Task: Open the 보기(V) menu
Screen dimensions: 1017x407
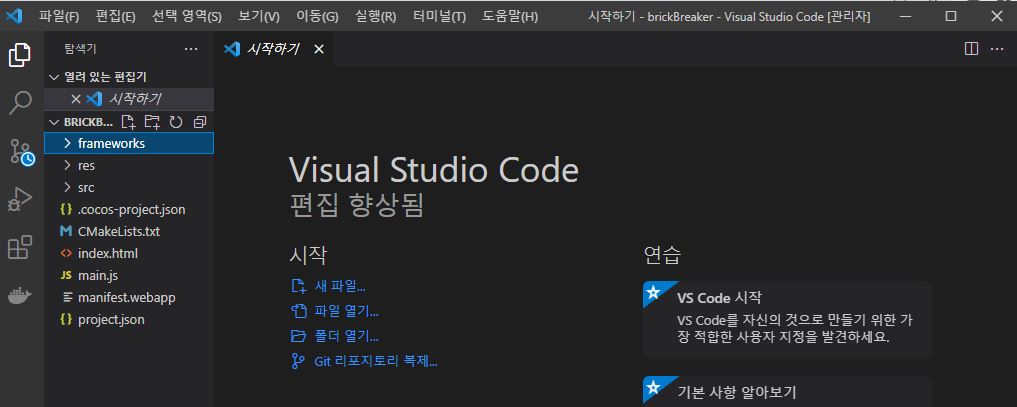Action: (x=259, y=16)
